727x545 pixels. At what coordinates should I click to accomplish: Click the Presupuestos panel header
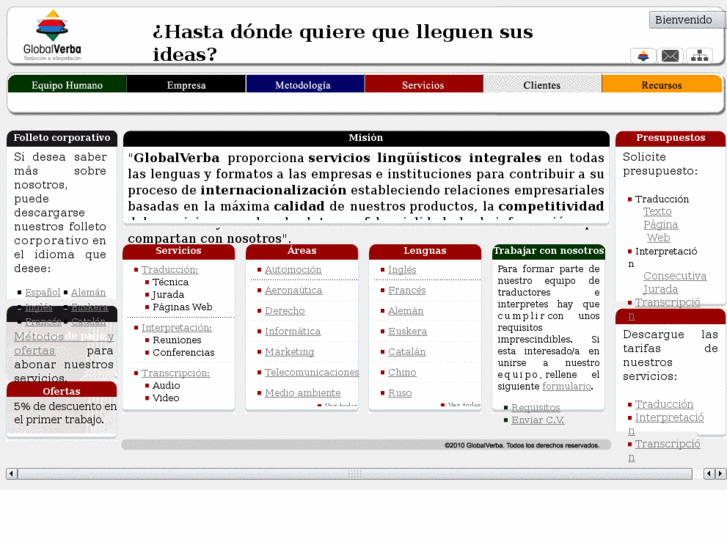pyautogui.click(x=670, y=138)
